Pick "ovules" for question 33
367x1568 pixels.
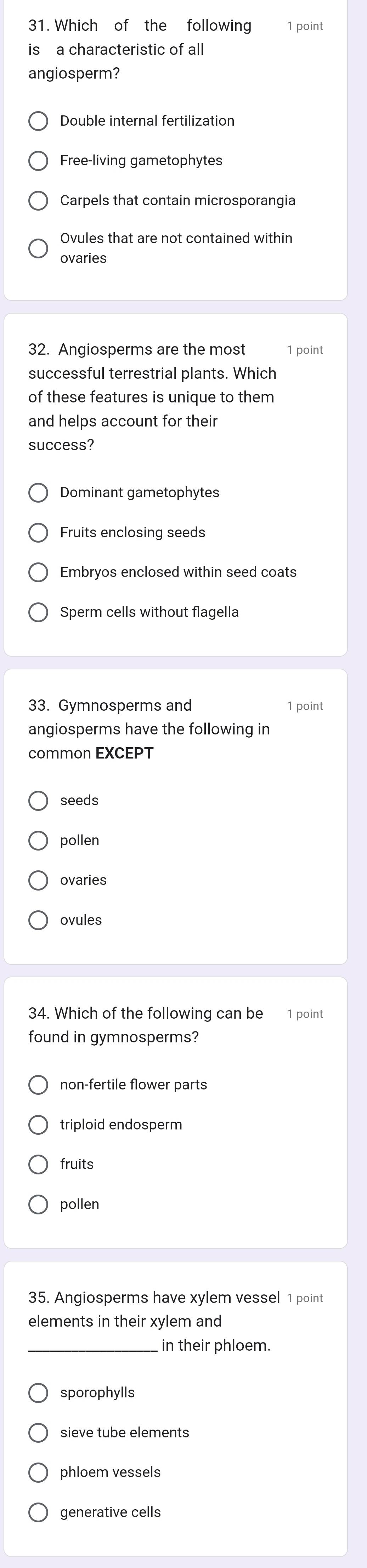point(39,920)
